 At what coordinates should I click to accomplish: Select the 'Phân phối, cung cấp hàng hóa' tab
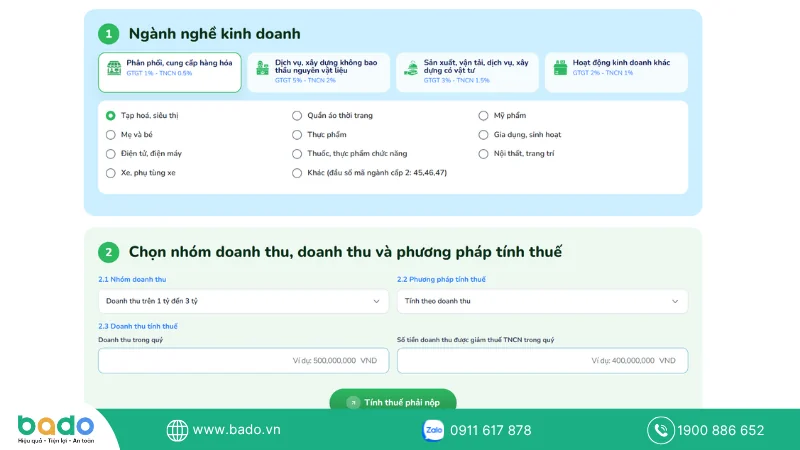(169, 72)
